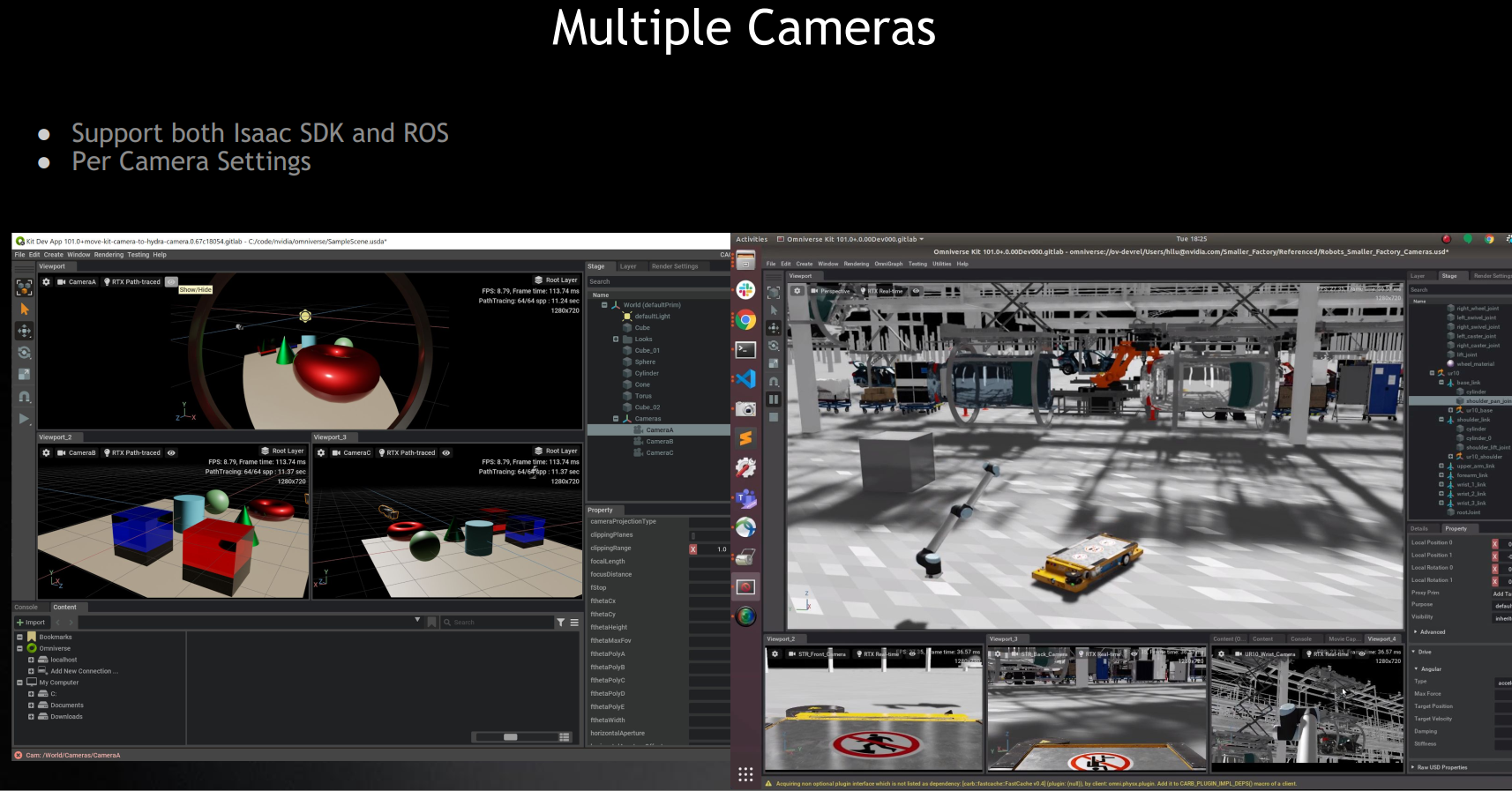Click the pause button in Omniverse Kit toolbar
1512x791 pixels.
(774, 399)
